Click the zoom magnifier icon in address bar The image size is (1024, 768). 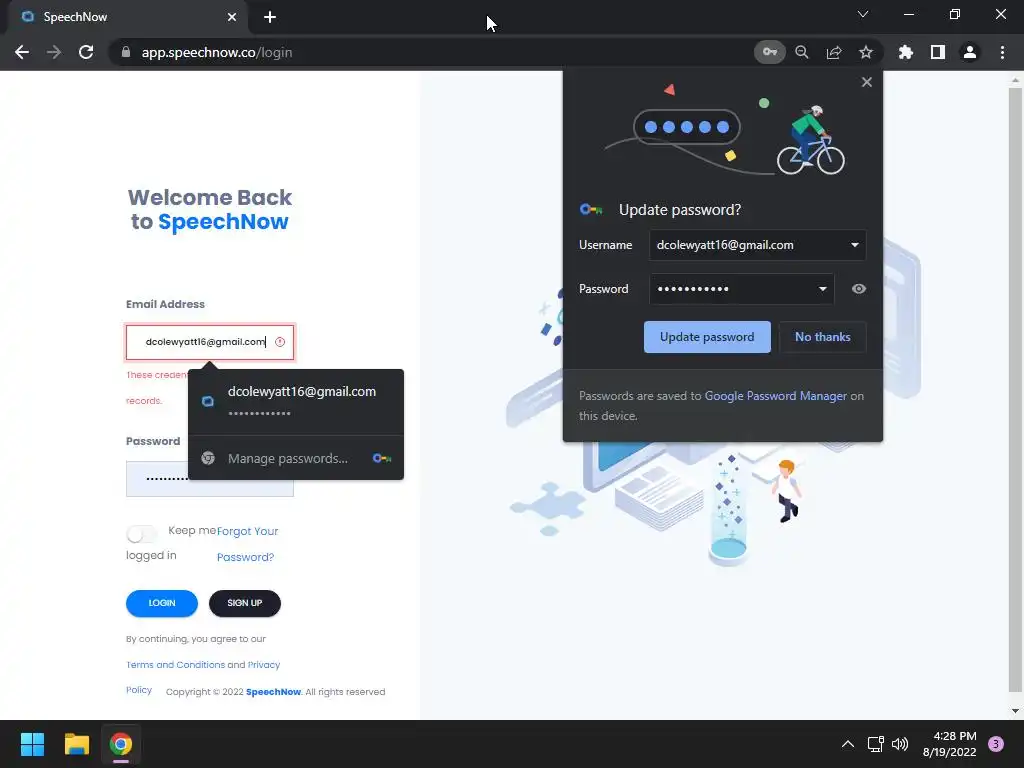(x=802, y=52)
